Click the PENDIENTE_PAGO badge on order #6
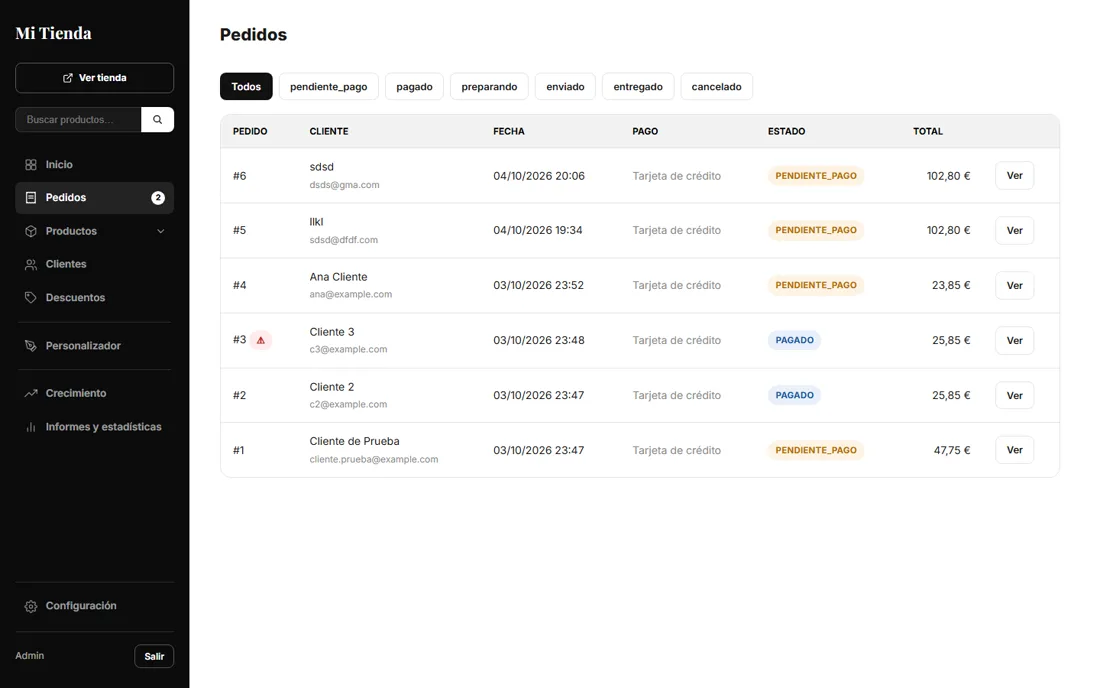1100x688 pixels. (x=816, y=175)
